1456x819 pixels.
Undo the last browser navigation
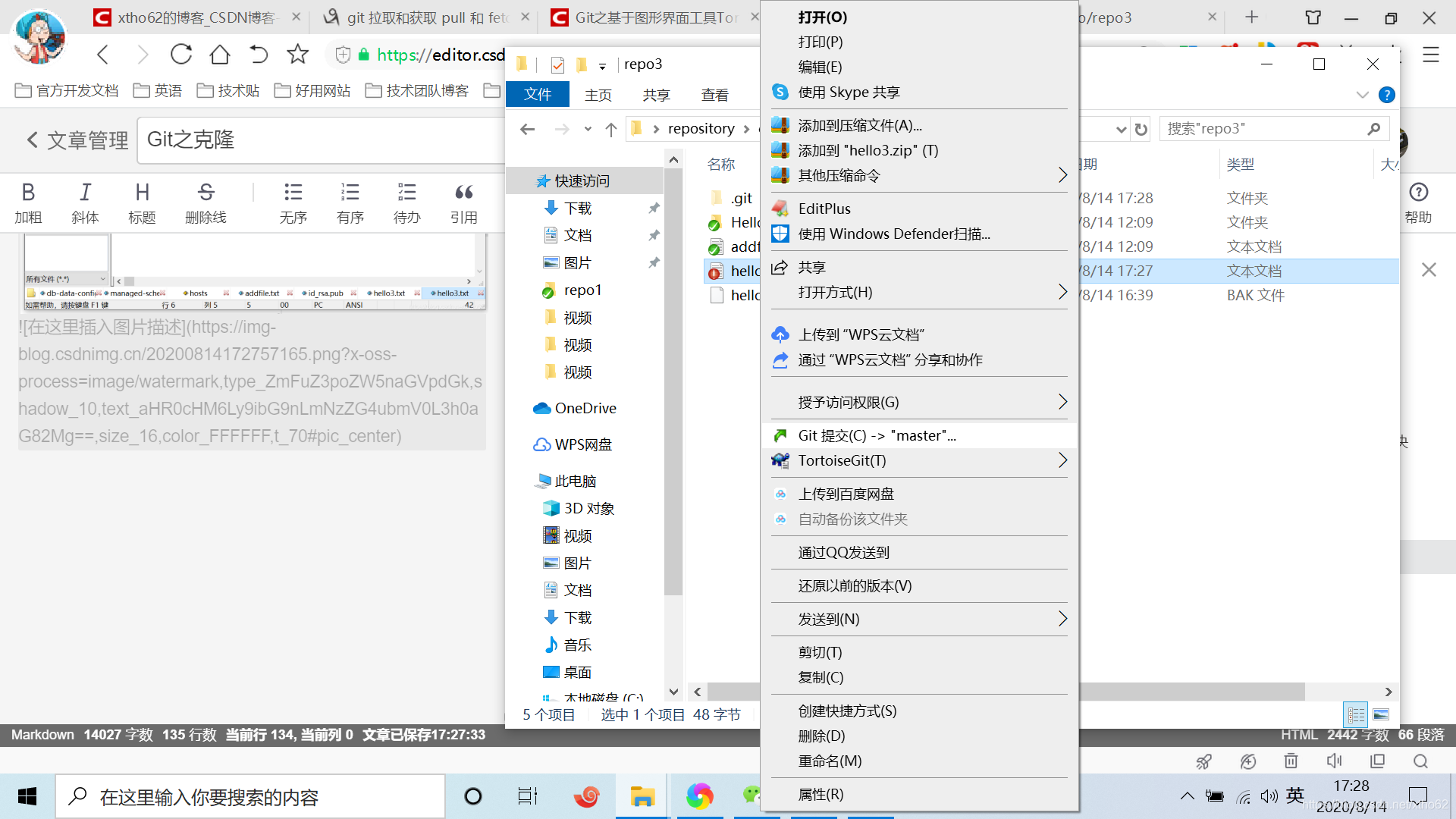tap(259, 54)
